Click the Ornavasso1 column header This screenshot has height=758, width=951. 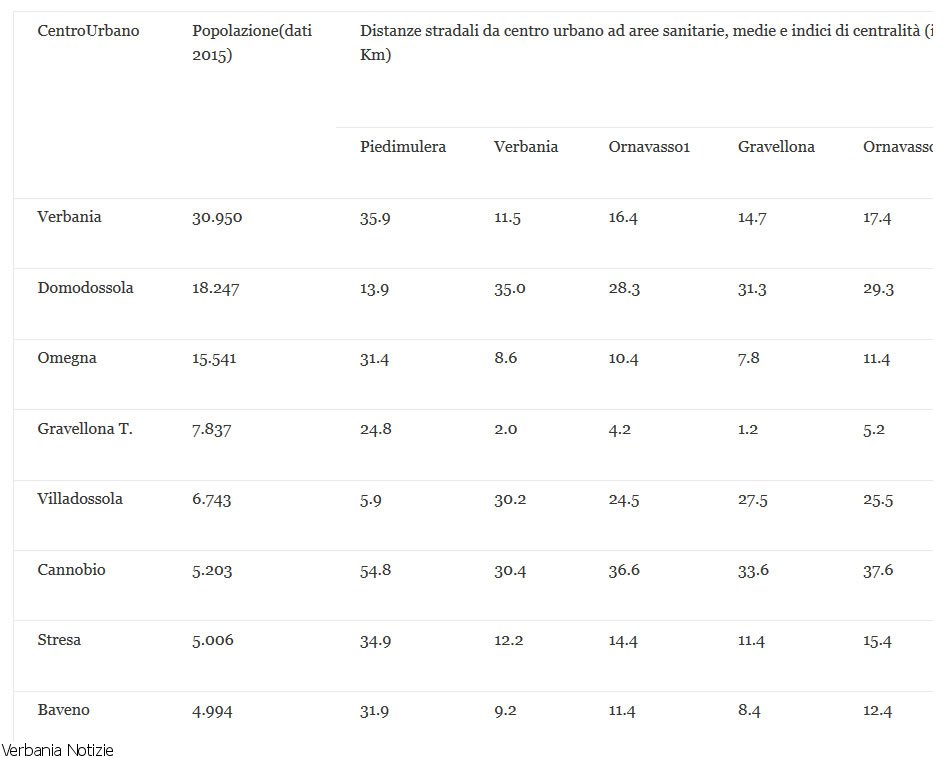pos(649,147)
